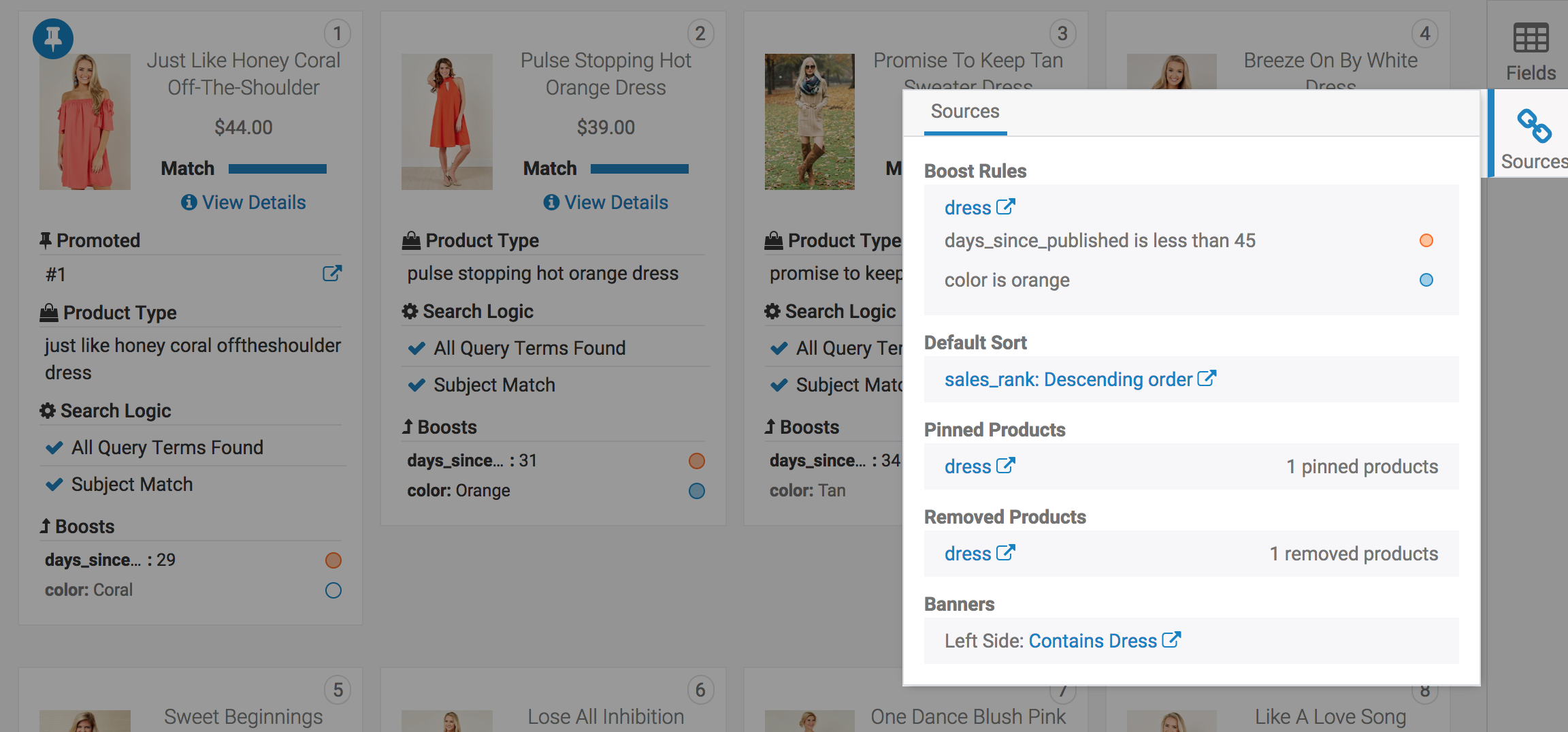Open View Details for Just Like Honey Coral
This screenshot has width=1568, height=732.
pyautogui.click(x=253, y=202)
